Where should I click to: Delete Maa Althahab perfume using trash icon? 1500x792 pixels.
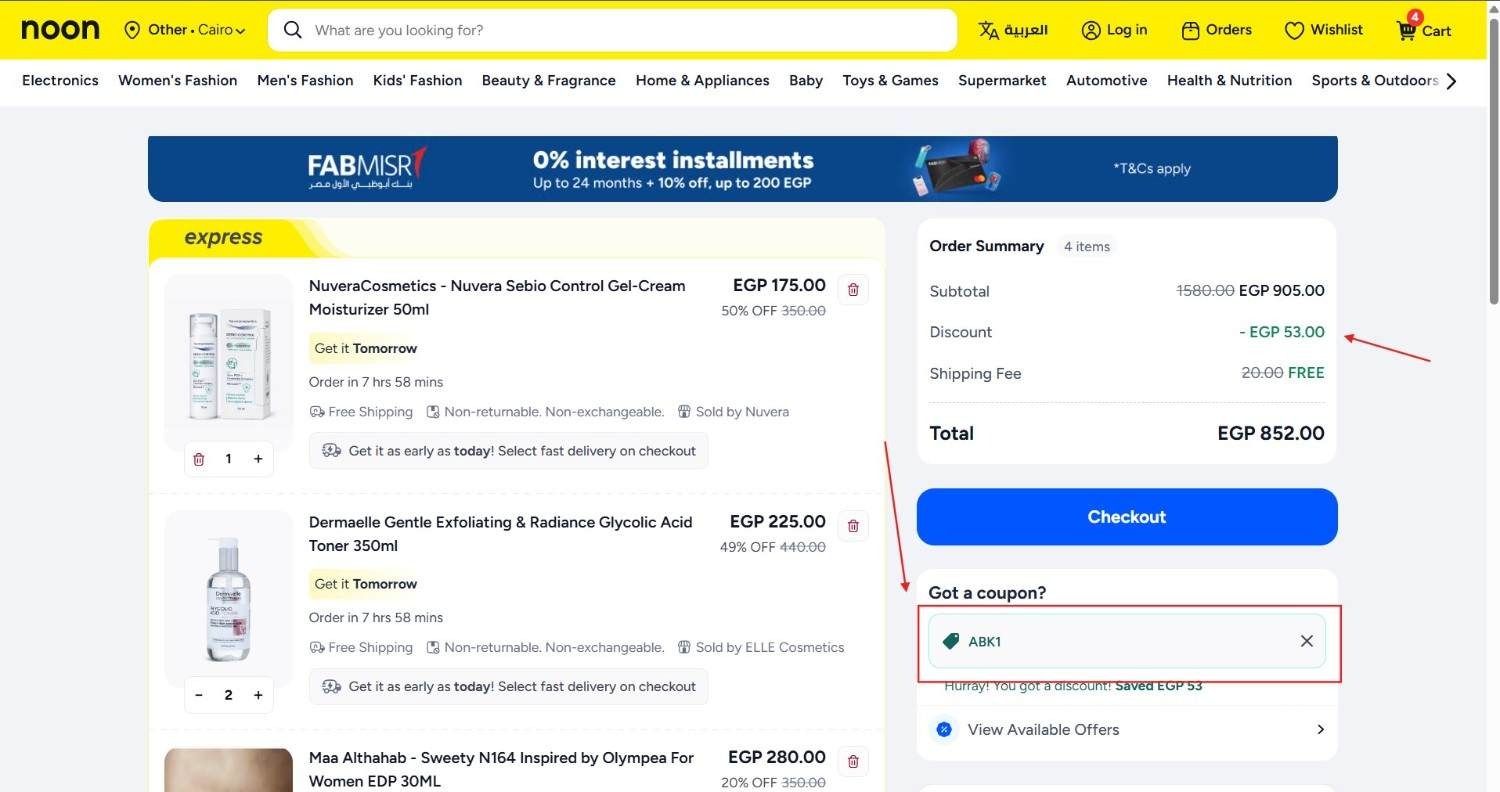(853, 762)
